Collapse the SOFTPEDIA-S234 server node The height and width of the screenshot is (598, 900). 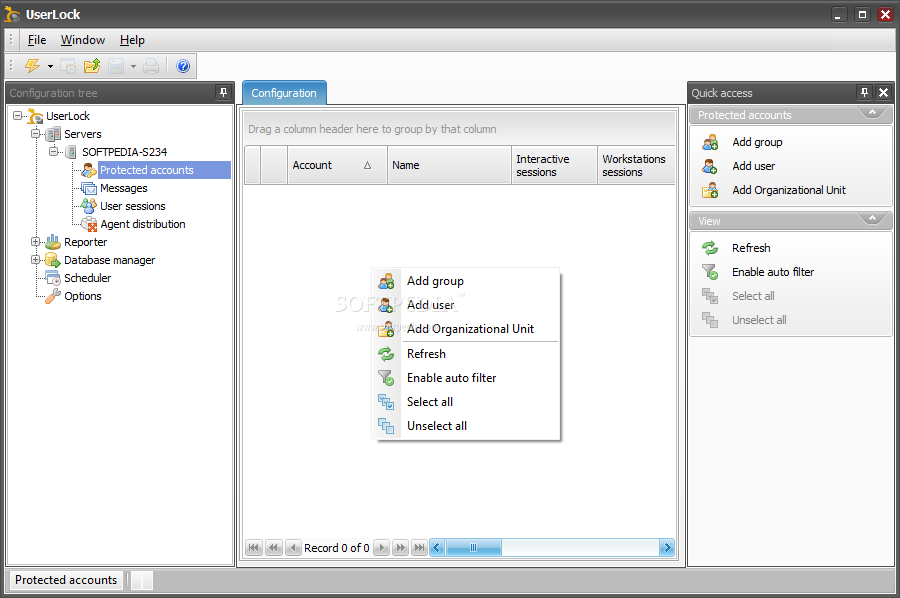pyautogui.click(x=53, y=152)
